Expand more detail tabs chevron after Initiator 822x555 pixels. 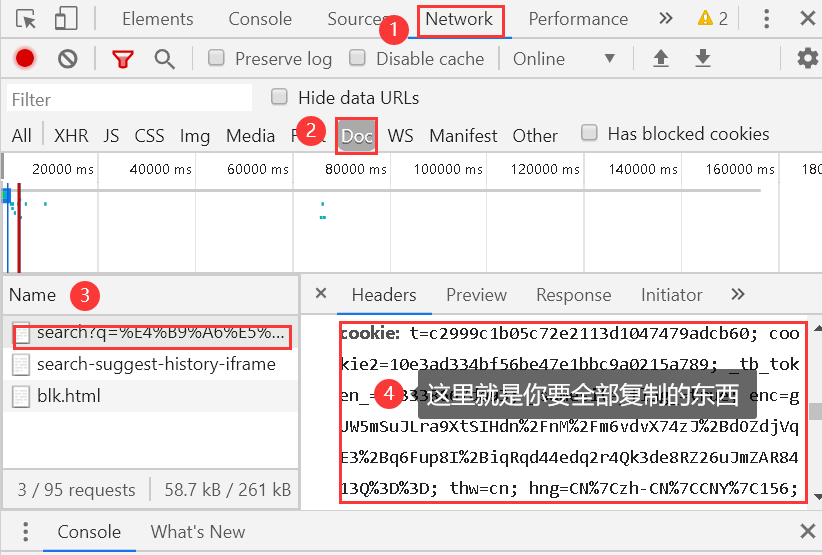coord(738,294)
